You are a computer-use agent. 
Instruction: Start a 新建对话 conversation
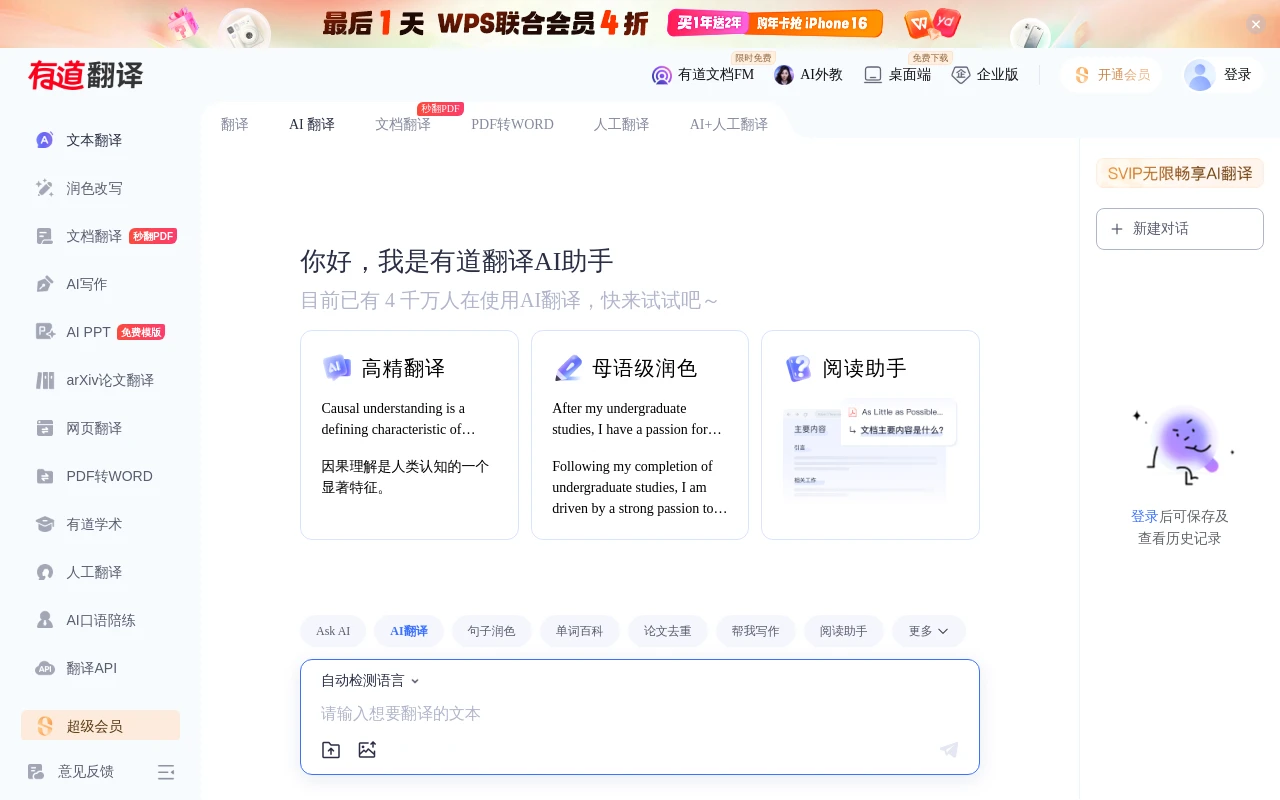(x=1180, y=229)
